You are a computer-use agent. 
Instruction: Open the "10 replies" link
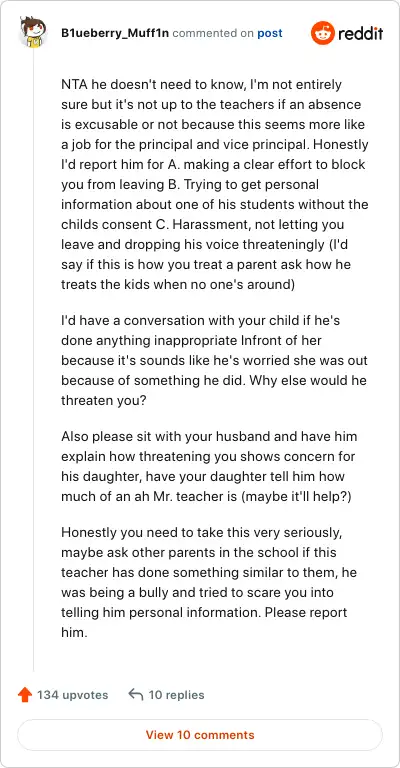click(x=176, y=695)
